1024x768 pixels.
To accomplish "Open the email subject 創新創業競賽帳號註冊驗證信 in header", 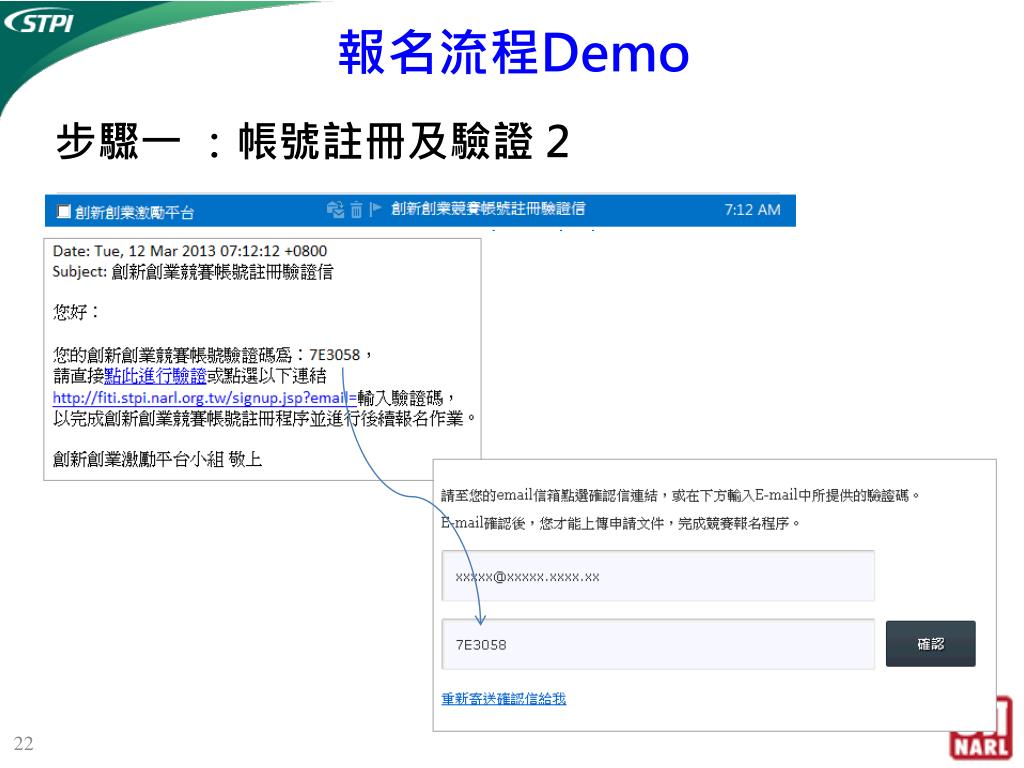I will pyautogui.click(x=488, y=209).
